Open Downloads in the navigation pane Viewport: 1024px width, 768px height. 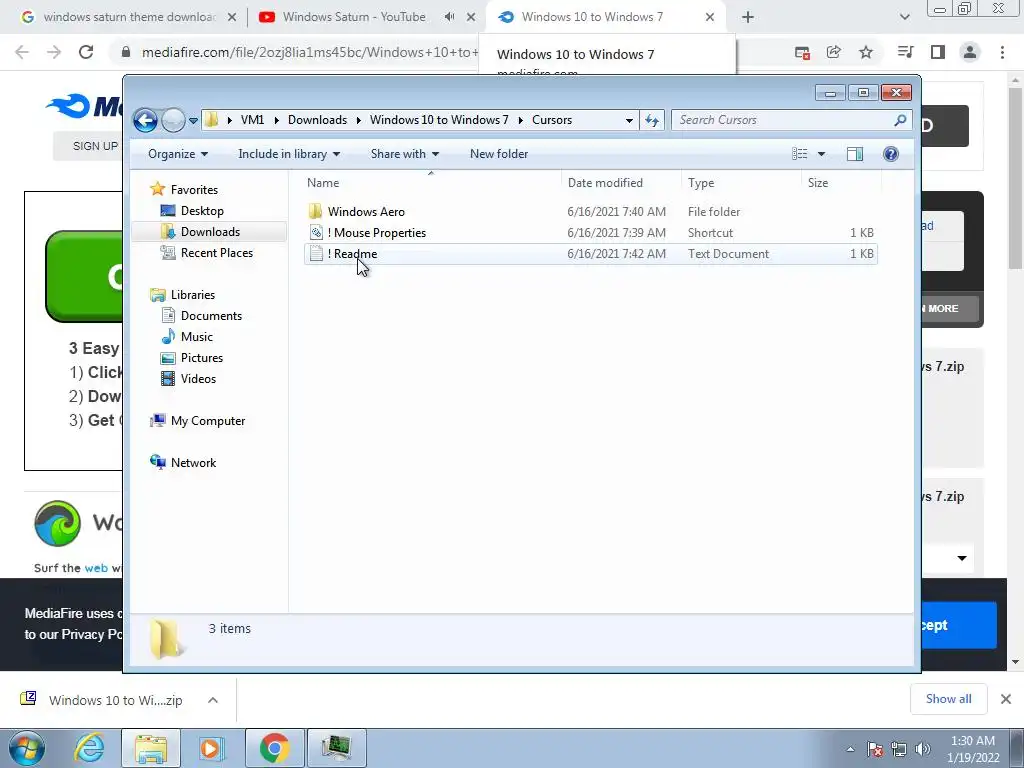[210, 232]
